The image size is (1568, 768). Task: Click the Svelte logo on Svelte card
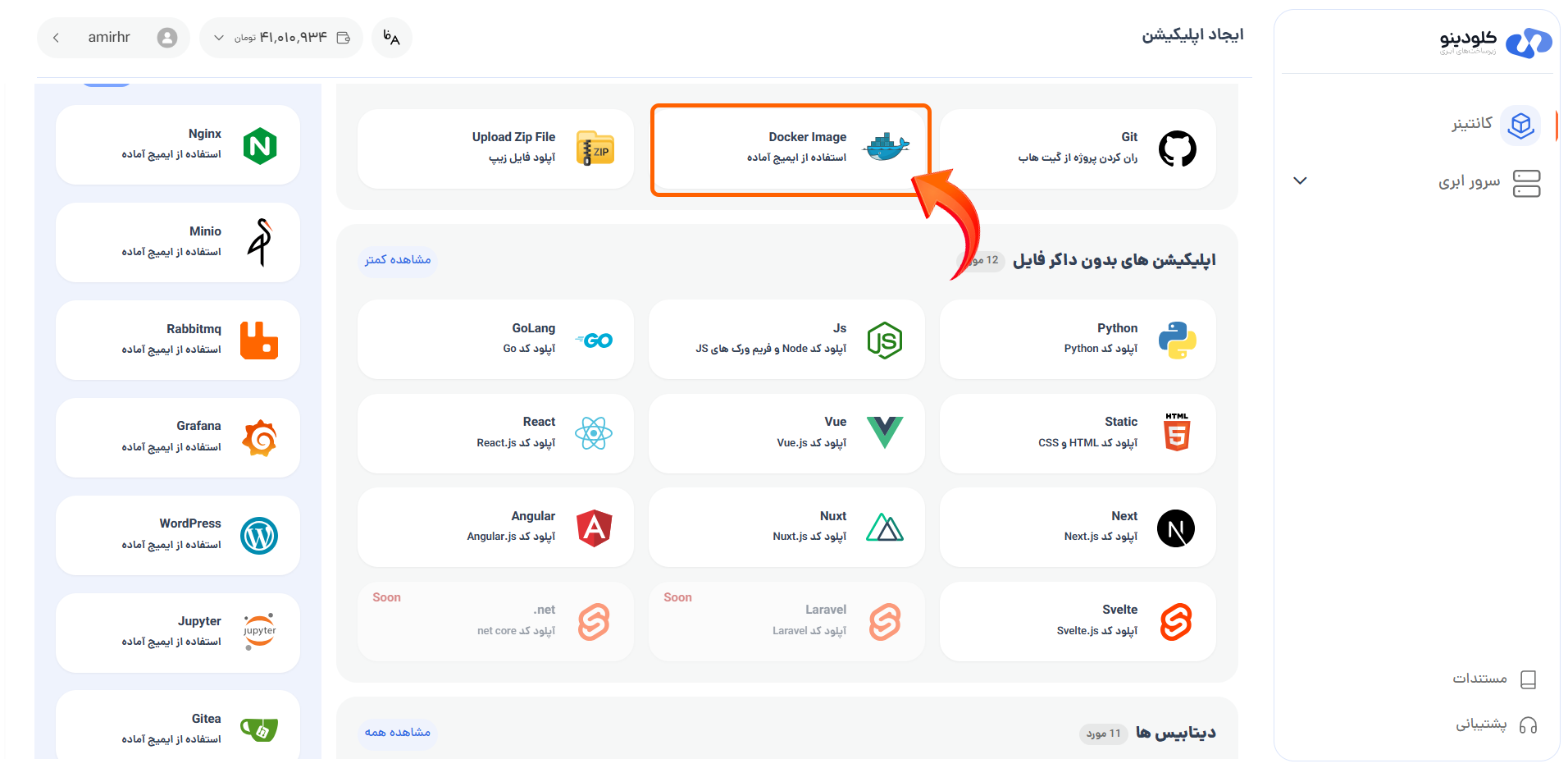(1176, 622)
